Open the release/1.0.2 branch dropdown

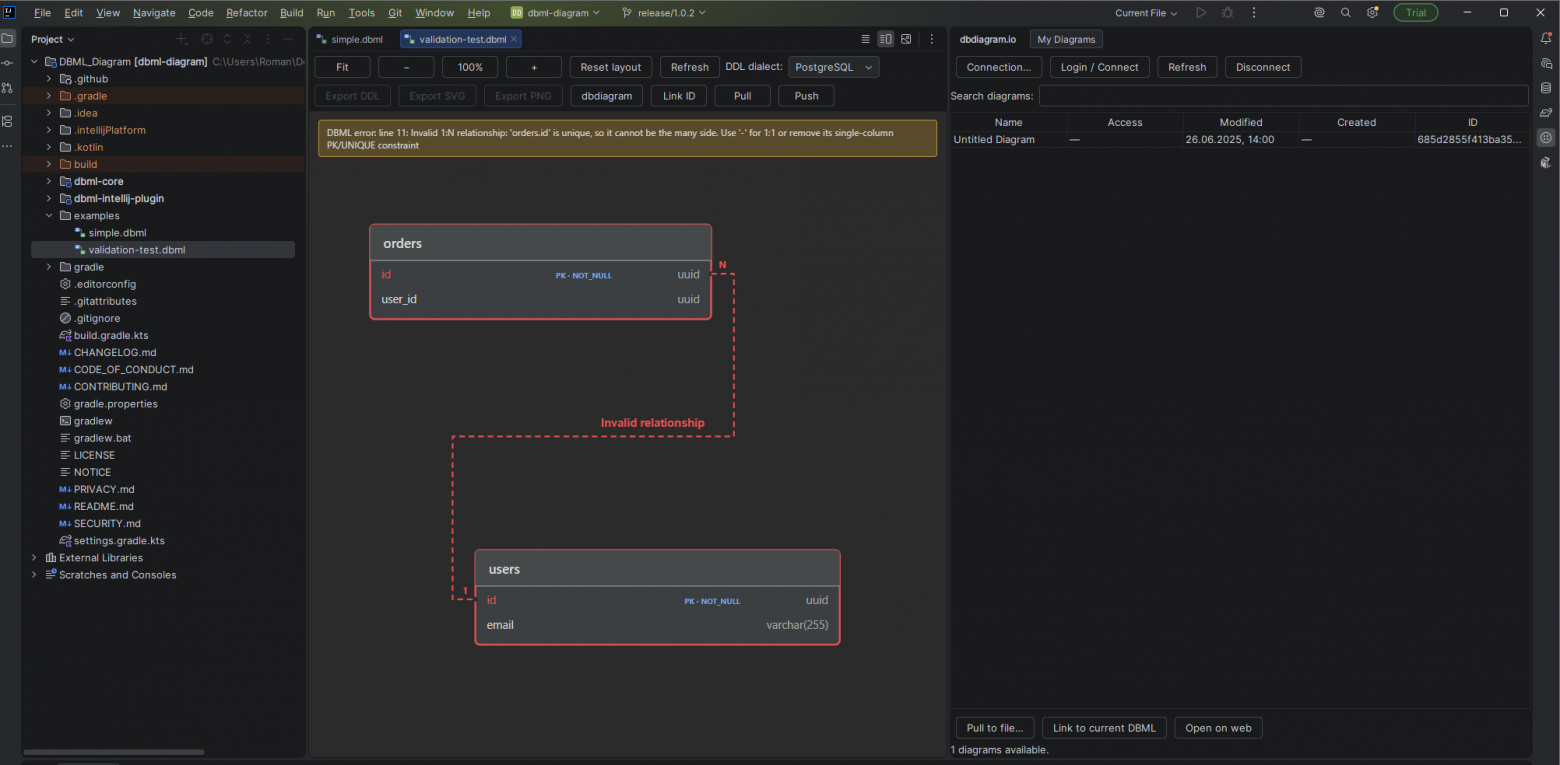663,13
